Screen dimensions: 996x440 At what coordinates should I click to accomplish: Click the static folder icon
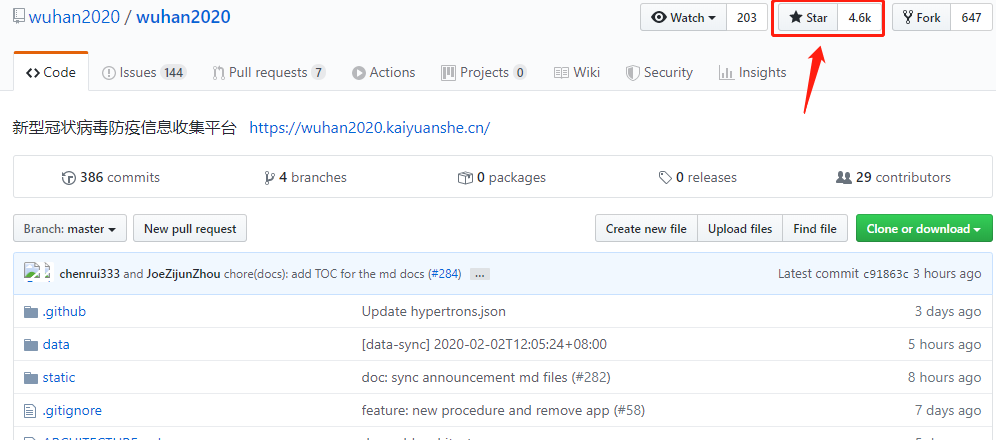coord(30,377)
